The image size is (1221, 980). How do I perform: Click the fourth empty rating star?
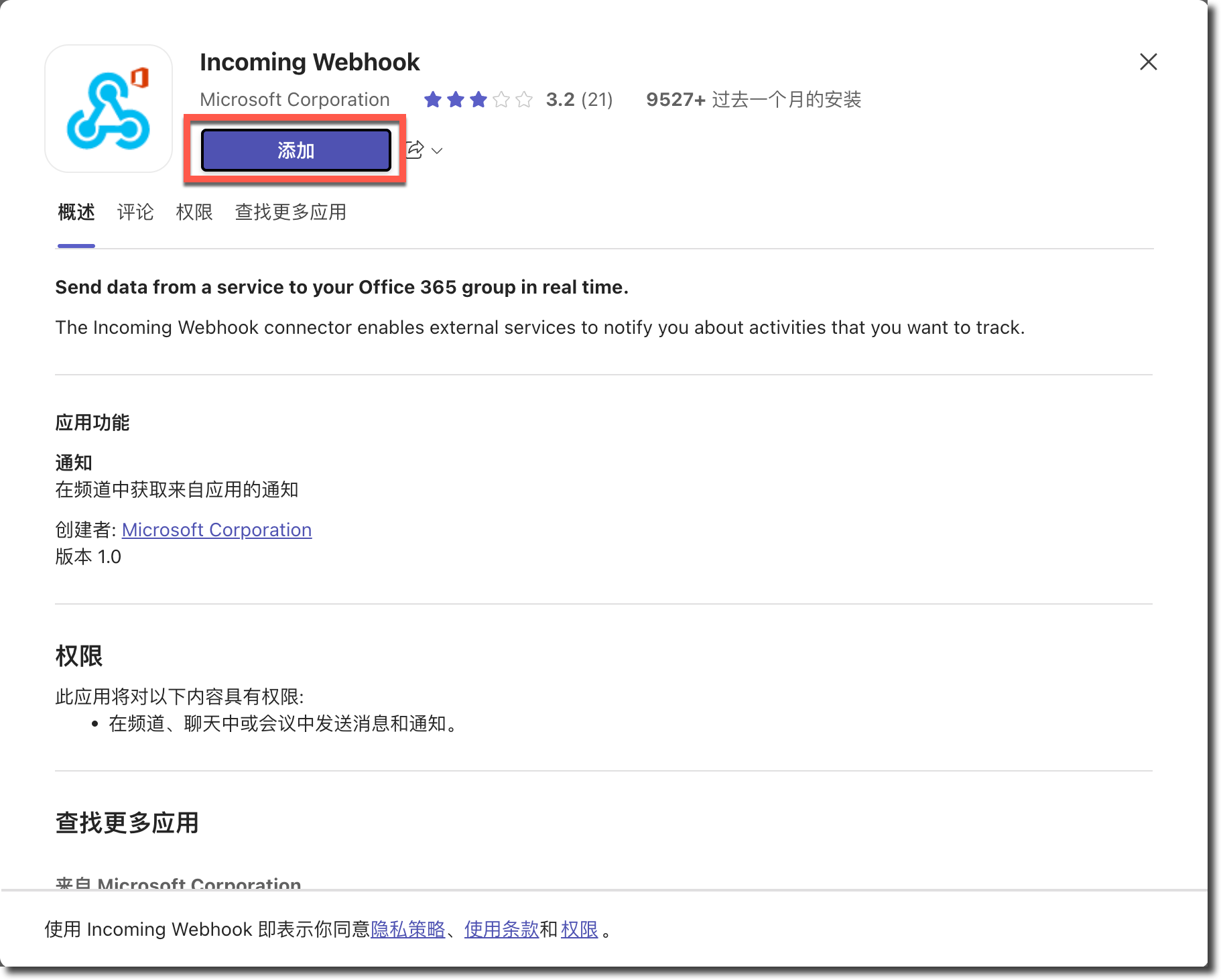coord(501,100)
